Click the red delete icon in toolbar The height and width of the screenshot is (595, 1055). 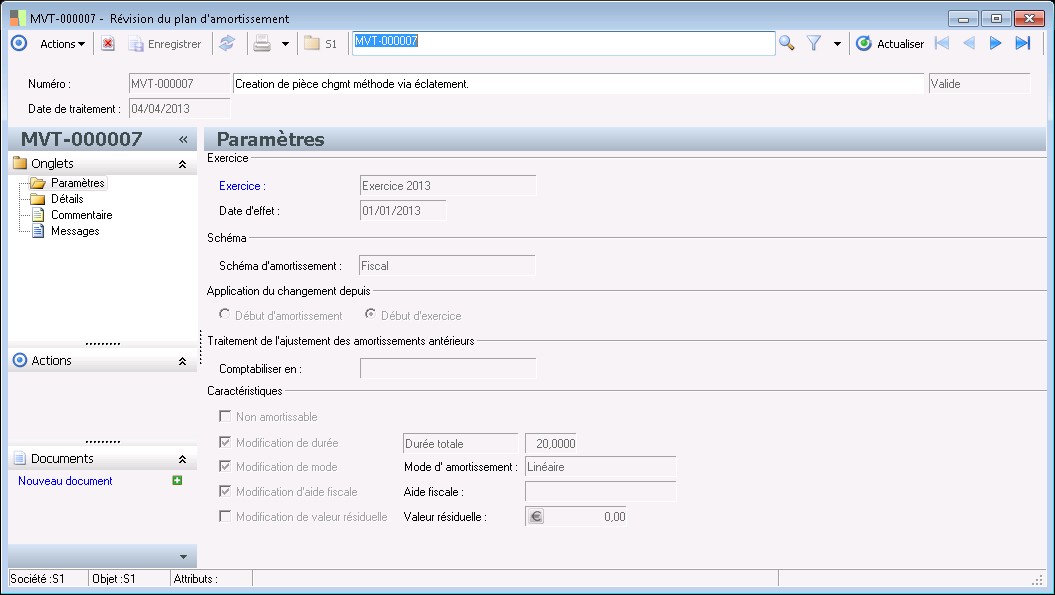click(108, 44)
